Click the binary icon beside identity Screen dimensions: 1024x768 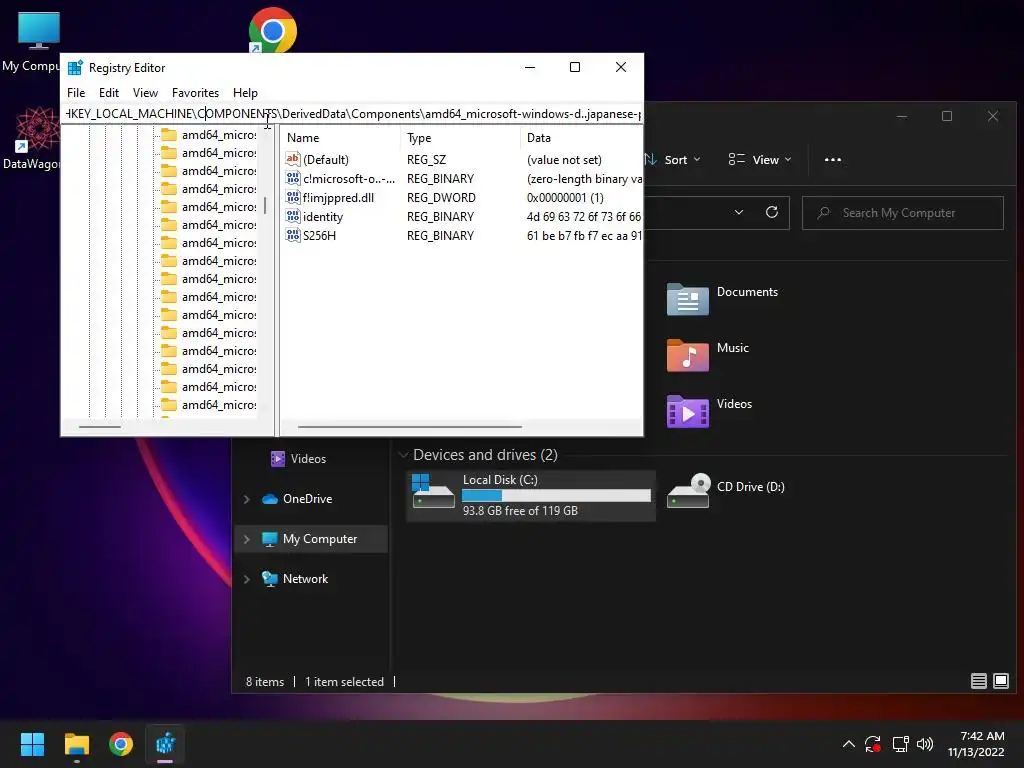[x=293, y=216]
